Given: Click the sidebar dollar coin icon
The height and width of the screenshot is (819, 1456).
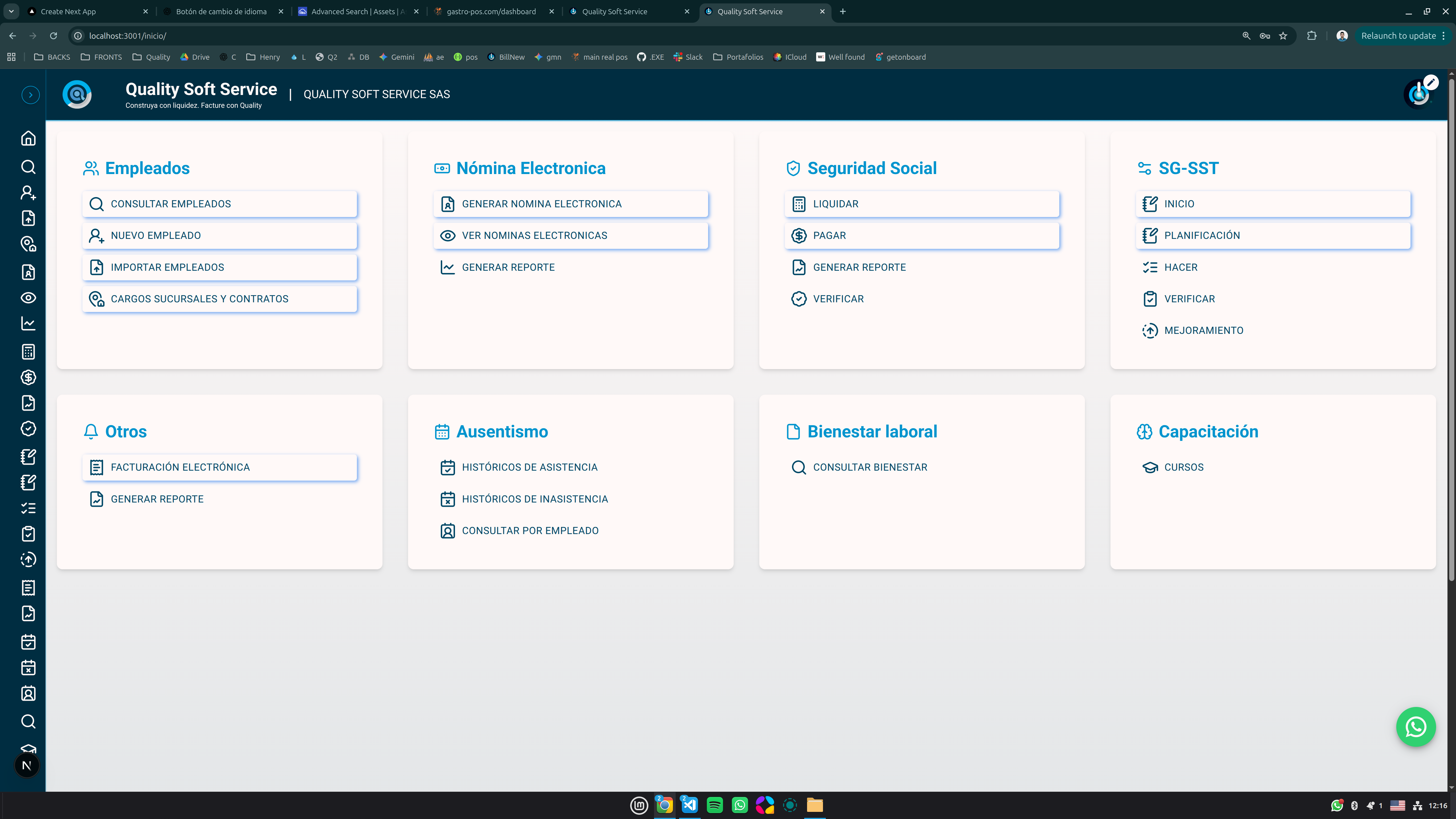Looking at the screenshot, I should tap(28, 378).
